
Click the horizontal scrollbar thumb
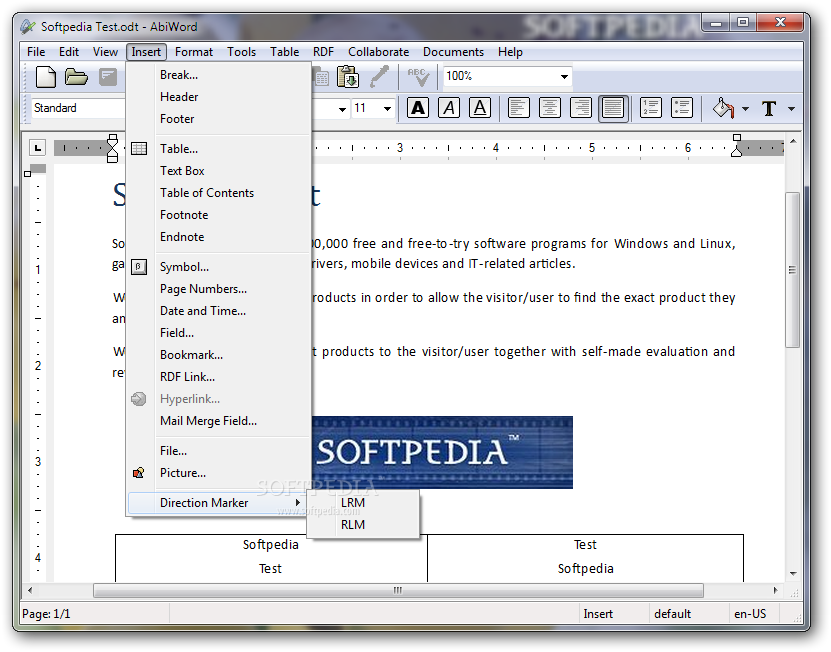(x=398, y=591)
